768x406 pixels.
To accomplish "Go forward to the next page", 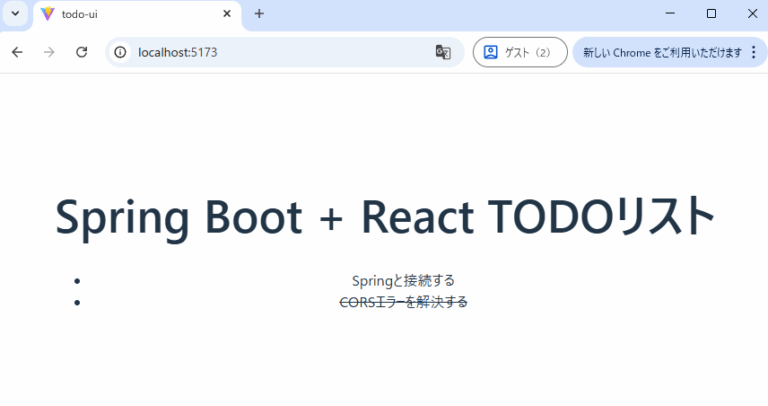I will point(50,52).
